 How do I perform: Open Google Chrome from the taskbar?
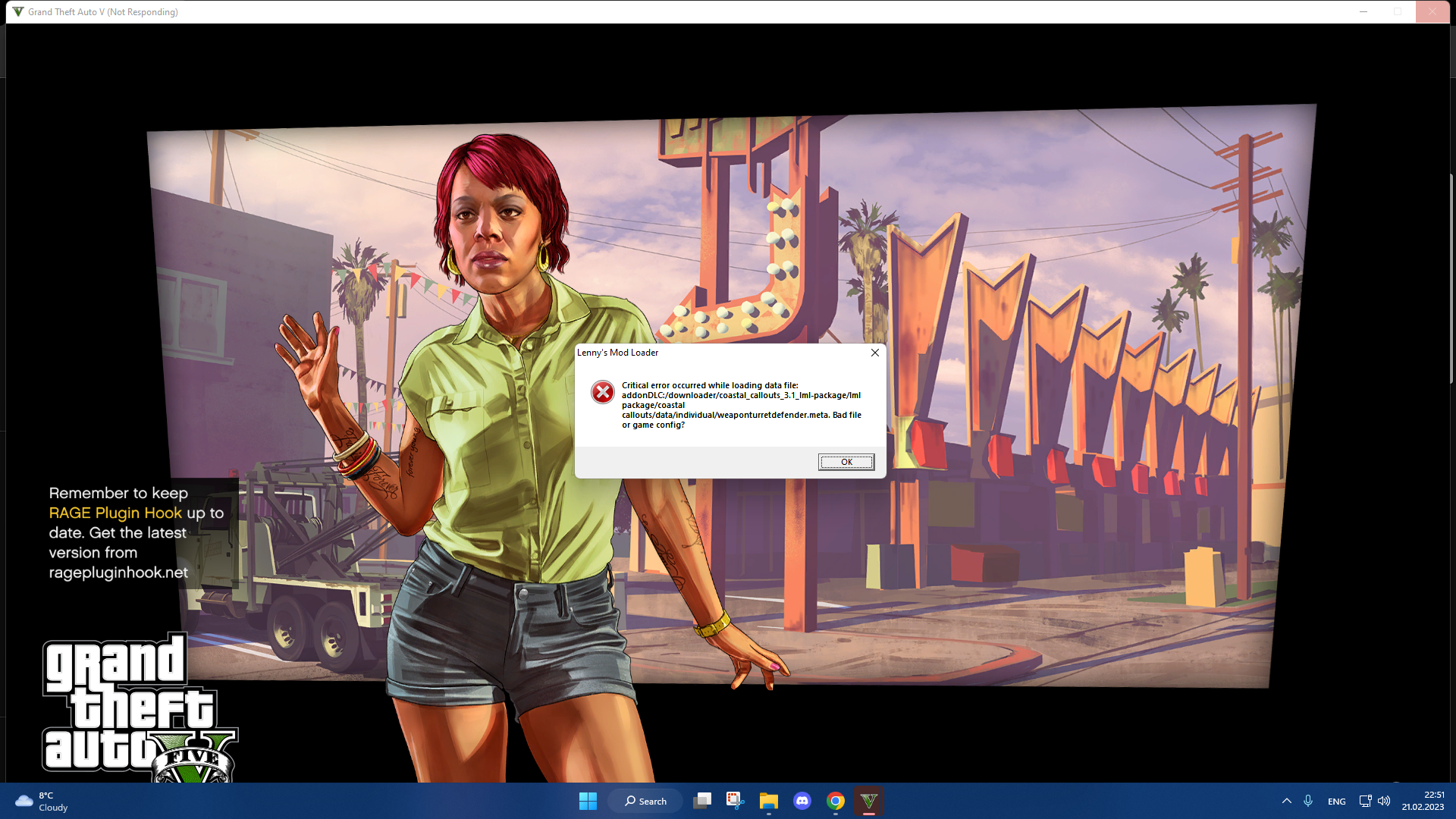(836, 801)
